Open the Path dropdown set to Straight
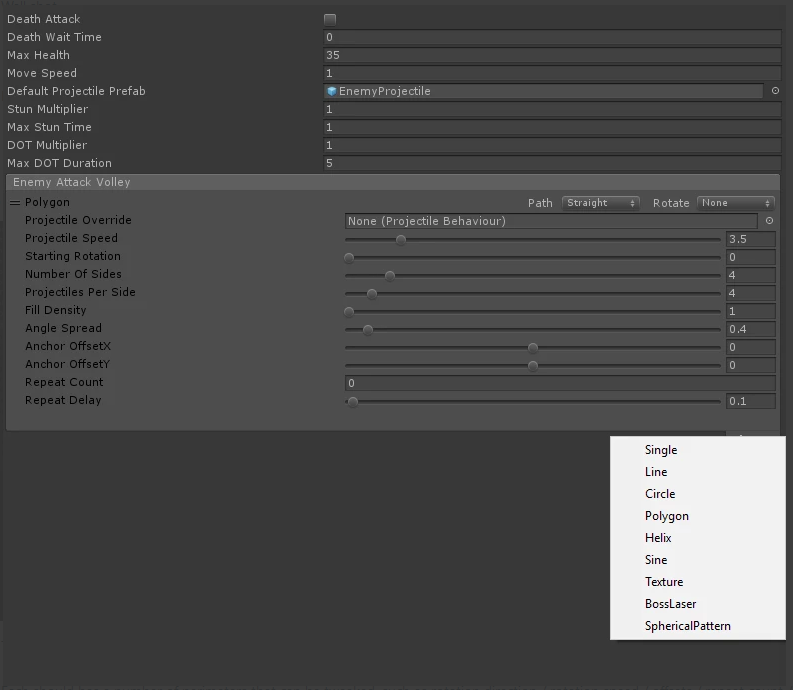Viewport: 793px width, 690px height. pos(600,203)
